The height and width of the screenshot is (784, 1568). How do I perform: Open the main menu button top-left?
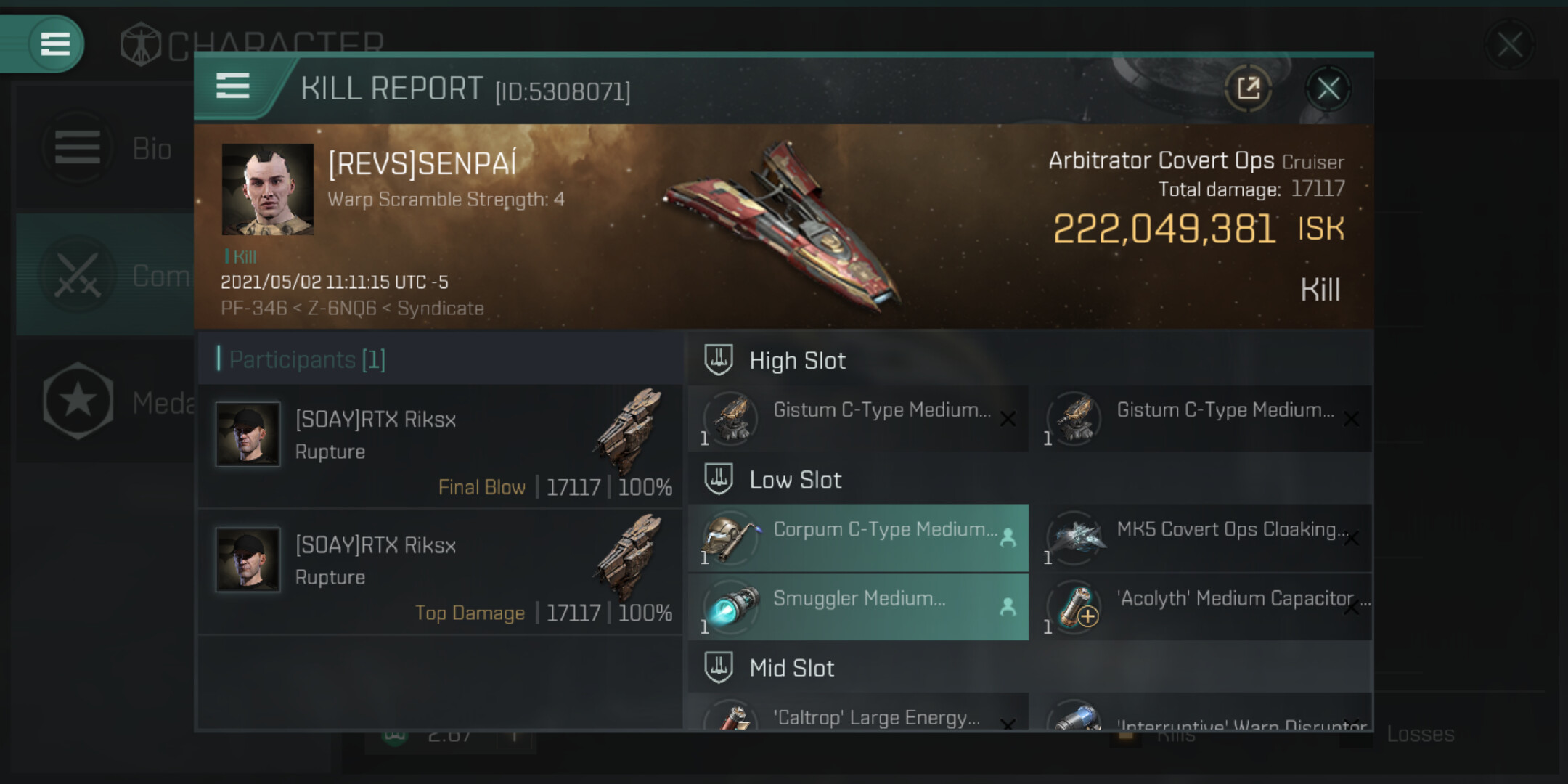pos(54,44)
